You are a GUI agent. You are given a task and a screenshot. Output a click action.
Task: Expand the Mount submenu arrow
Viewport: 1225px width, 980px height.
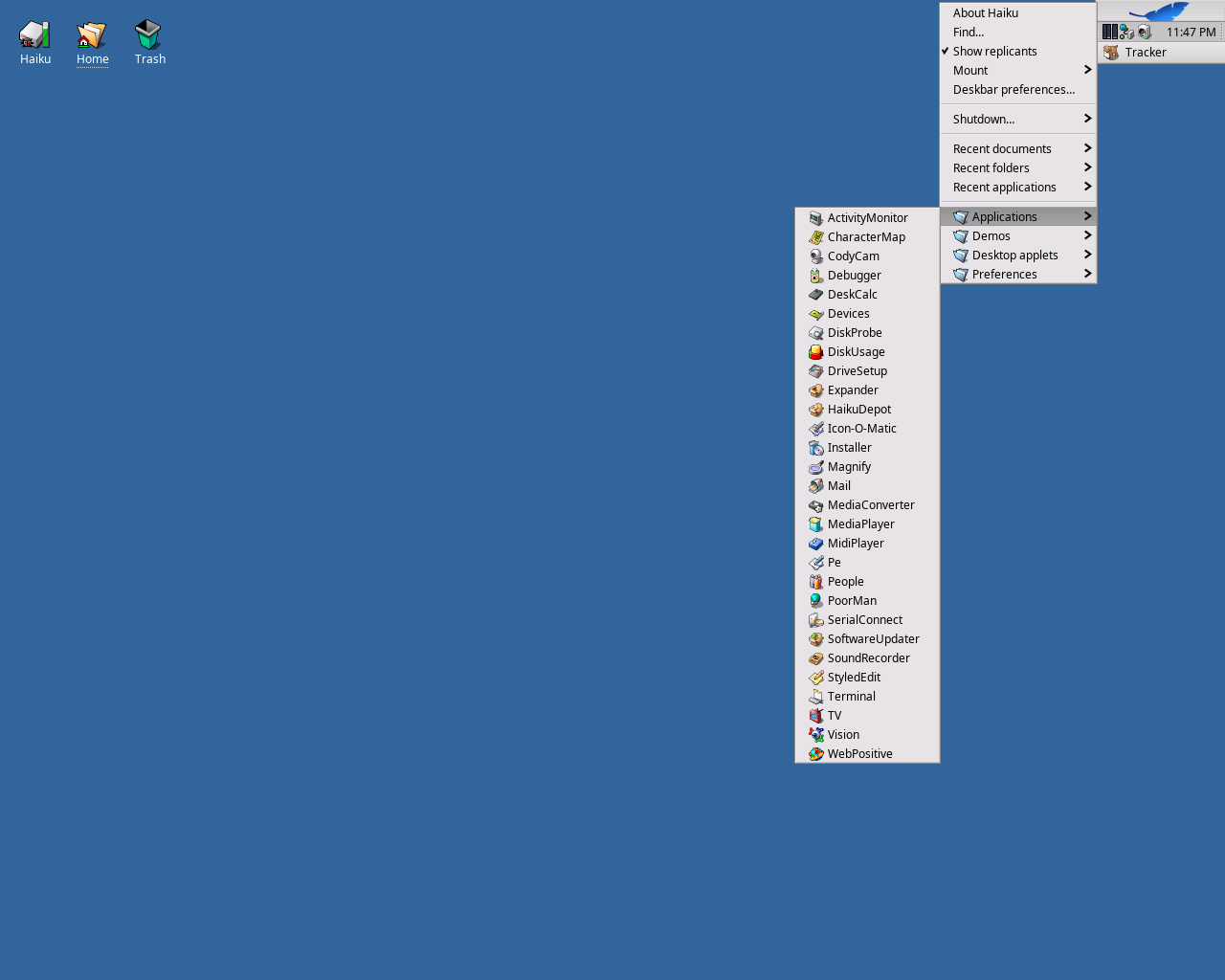(1087, 70)
